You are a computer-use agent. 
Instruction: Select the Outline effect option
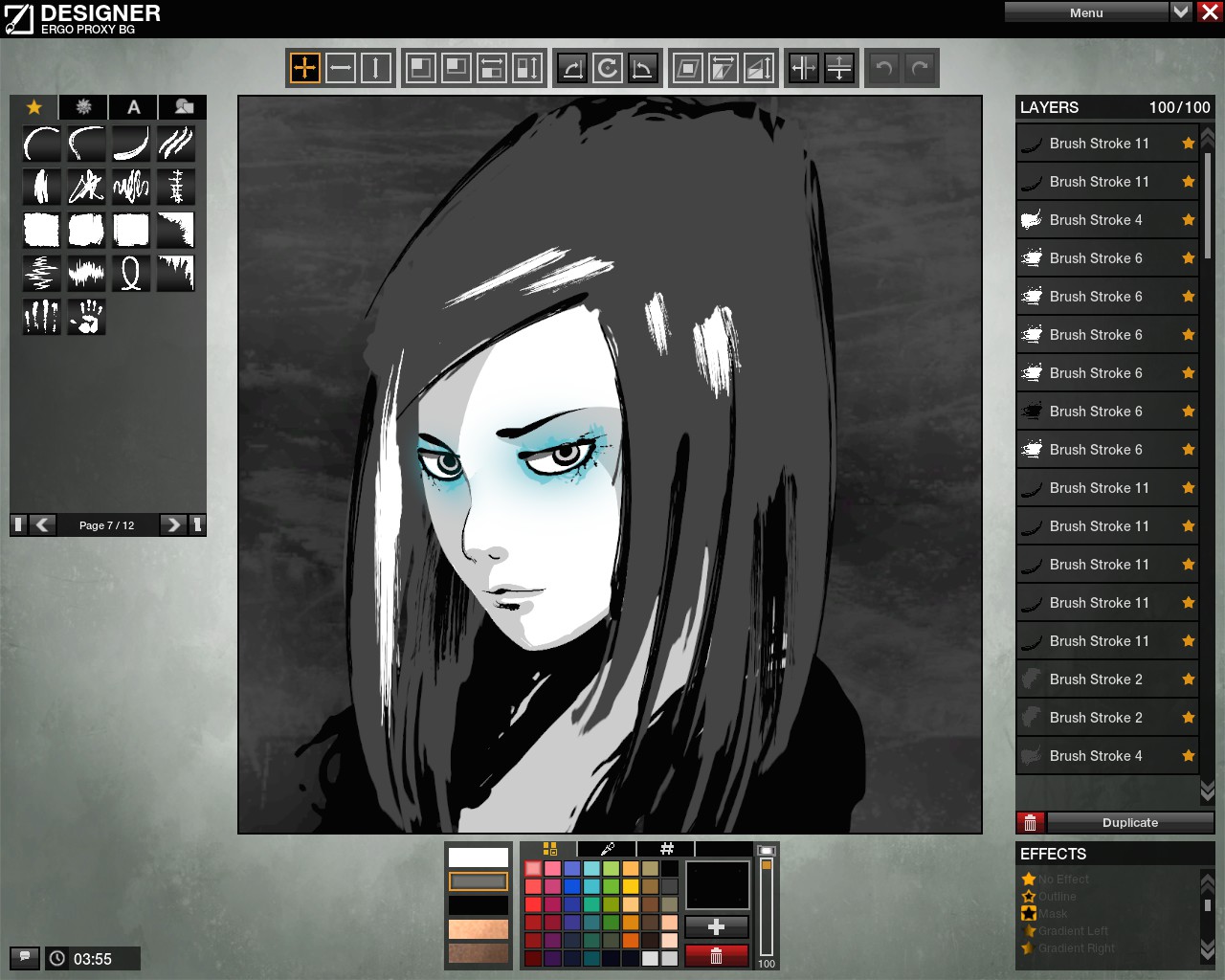(x=1057, y=897)
